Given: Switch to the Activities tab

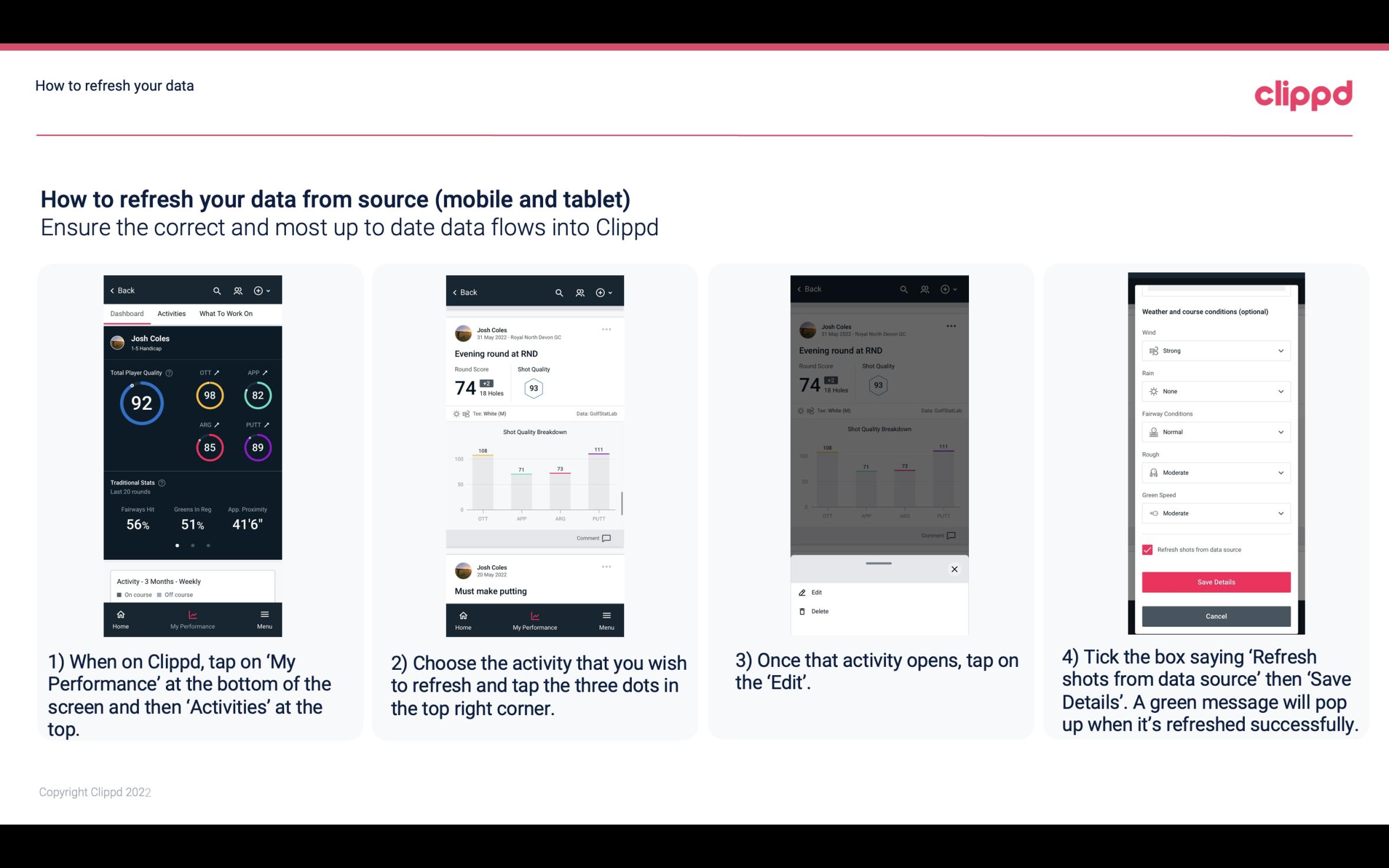Looking at the screenshot, I should pos(171,313).
